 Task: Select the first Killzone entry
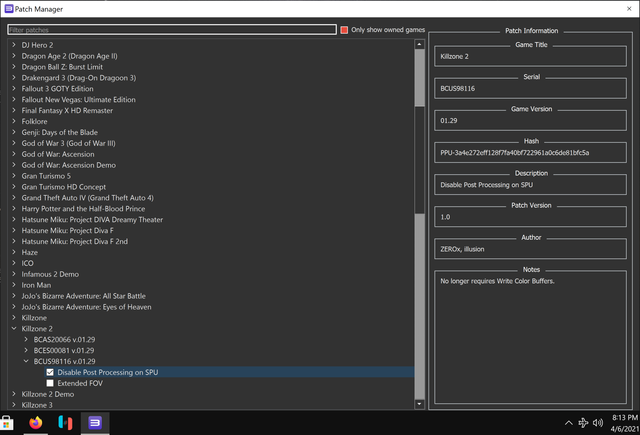pyautogui.click(x=34, y=318)
